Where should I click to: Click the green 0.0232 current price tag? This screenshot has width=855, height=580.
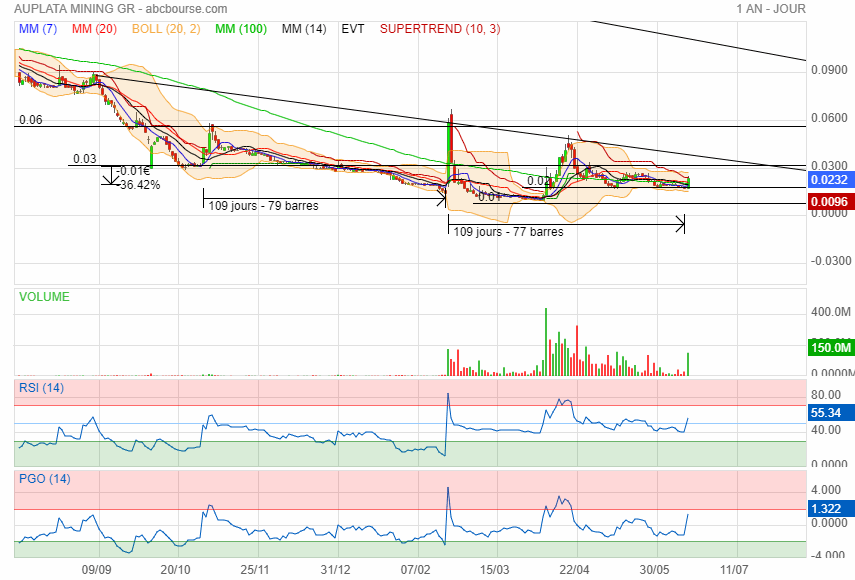click(827, 180)
